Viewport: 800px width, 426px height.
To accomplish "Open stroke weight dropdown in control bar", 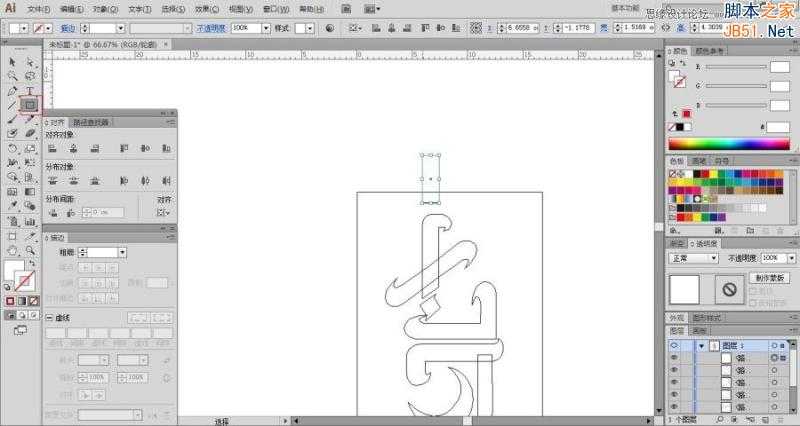I will click(x=121, y=29).
